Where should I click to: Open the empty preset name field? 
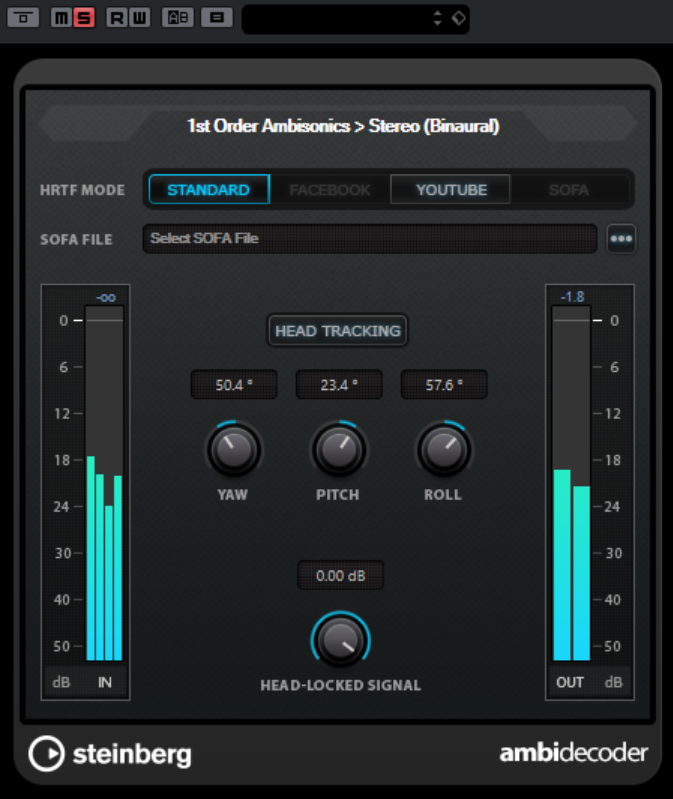(x=335, y=18)
